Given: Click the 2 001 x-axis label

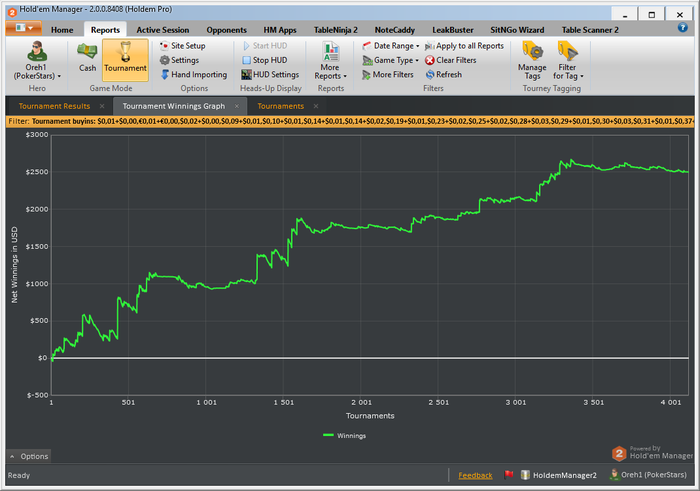Looking at the screenshot, I should (361, 403).
